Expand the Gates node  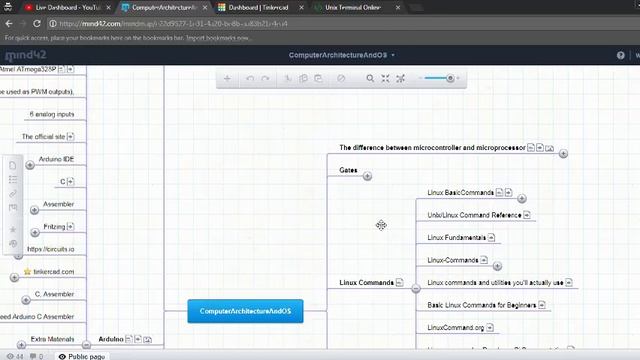pyautogui.click(x=367, y=176)
